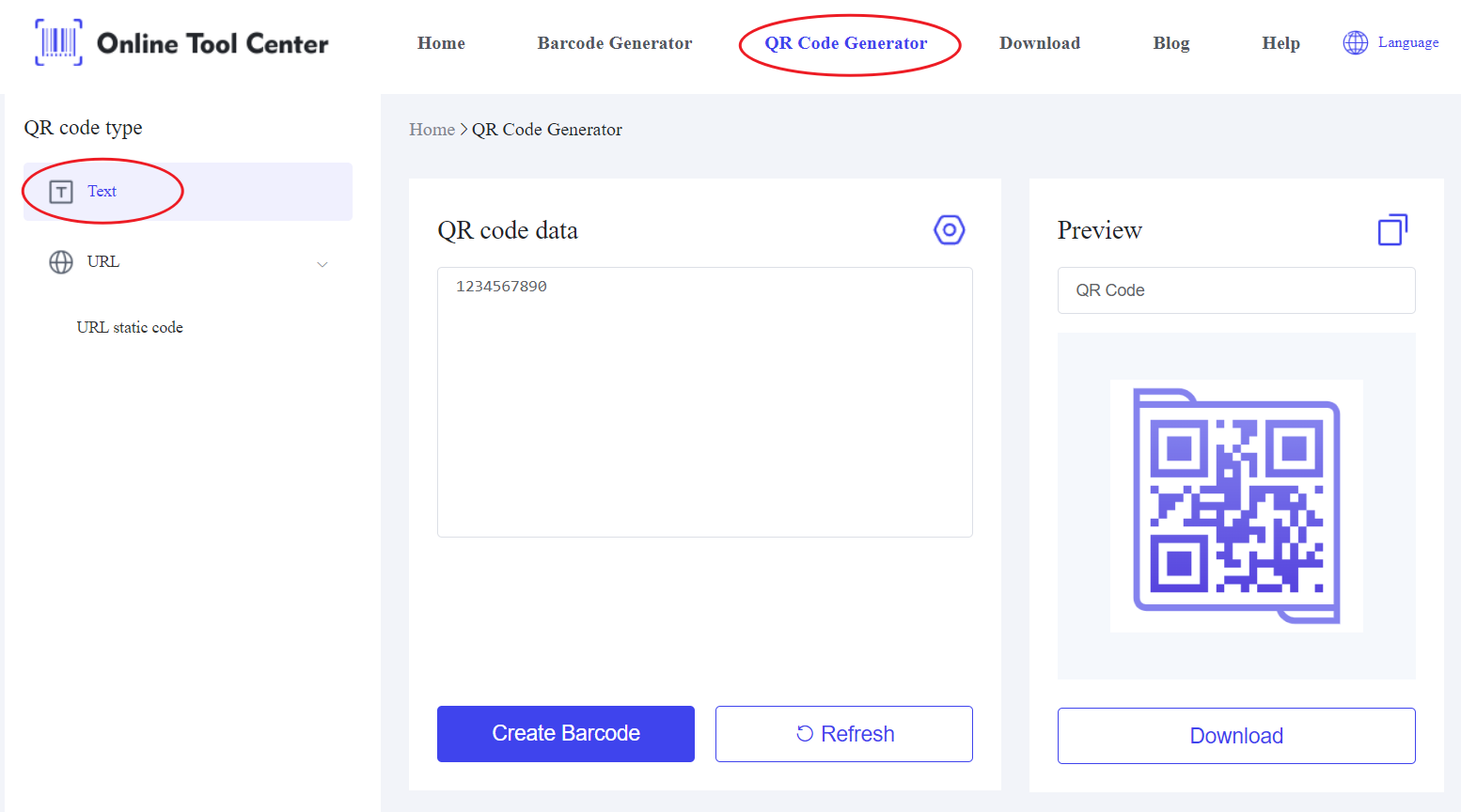Screen dimensions: 1461x812
Task: Click the Preview heading
Action: (x=1100, y=230)
